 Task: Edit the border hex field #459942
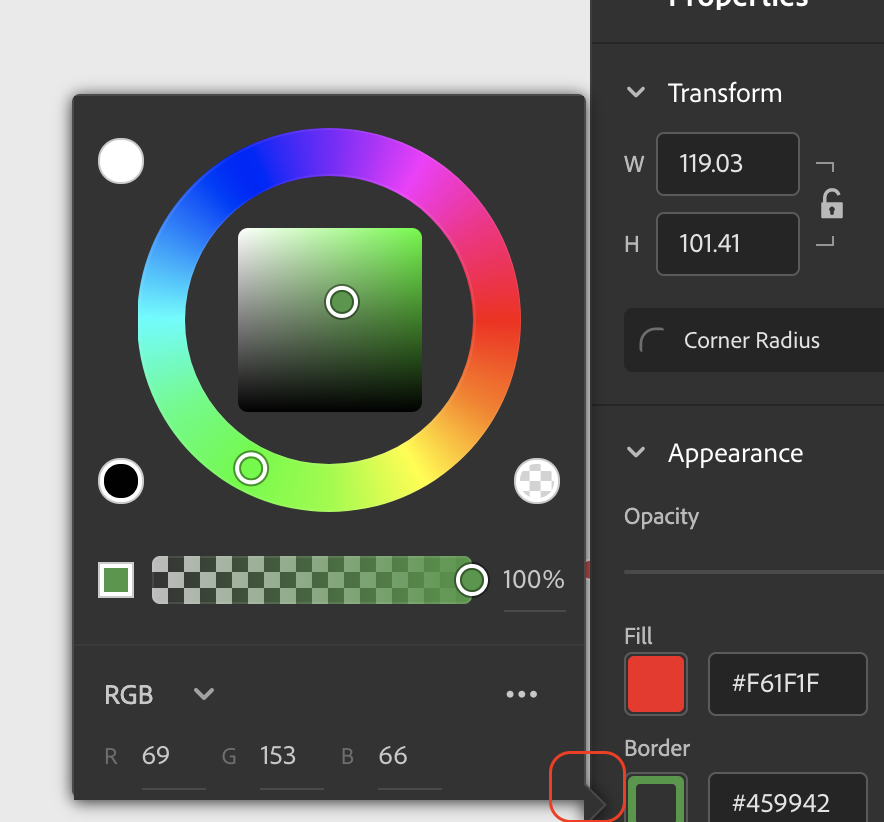(788, 798)
